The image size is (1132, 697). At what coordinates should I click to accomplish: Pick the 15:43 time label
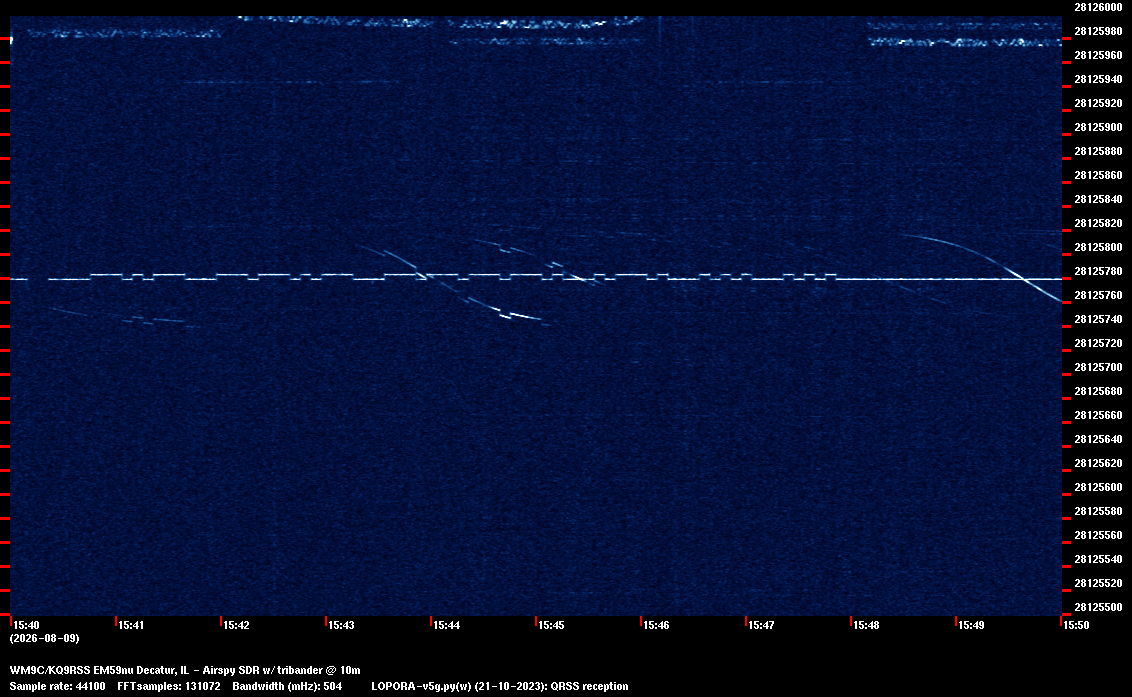[x=341, y=625]
